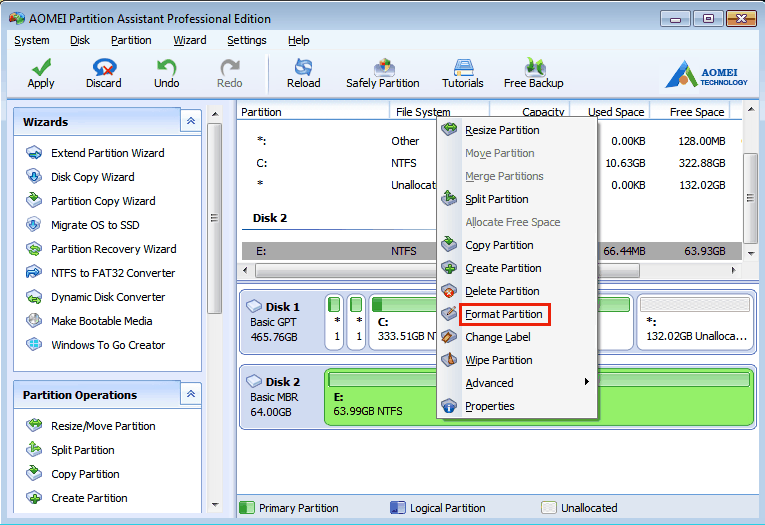The width and height of the screenshot is (765, 525).
Task: Click the Discard toolbar icon
Action: (104, 67)
